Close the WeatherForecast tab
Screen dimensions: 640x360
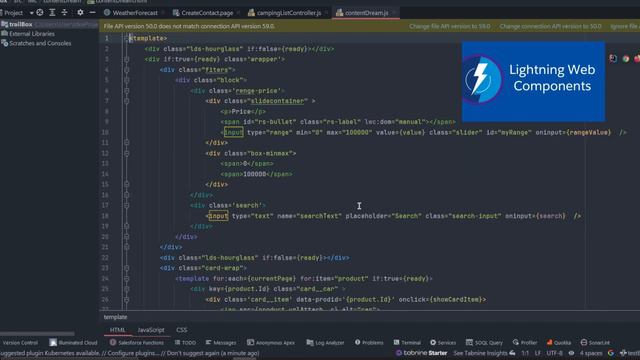[x=163, y=13]
